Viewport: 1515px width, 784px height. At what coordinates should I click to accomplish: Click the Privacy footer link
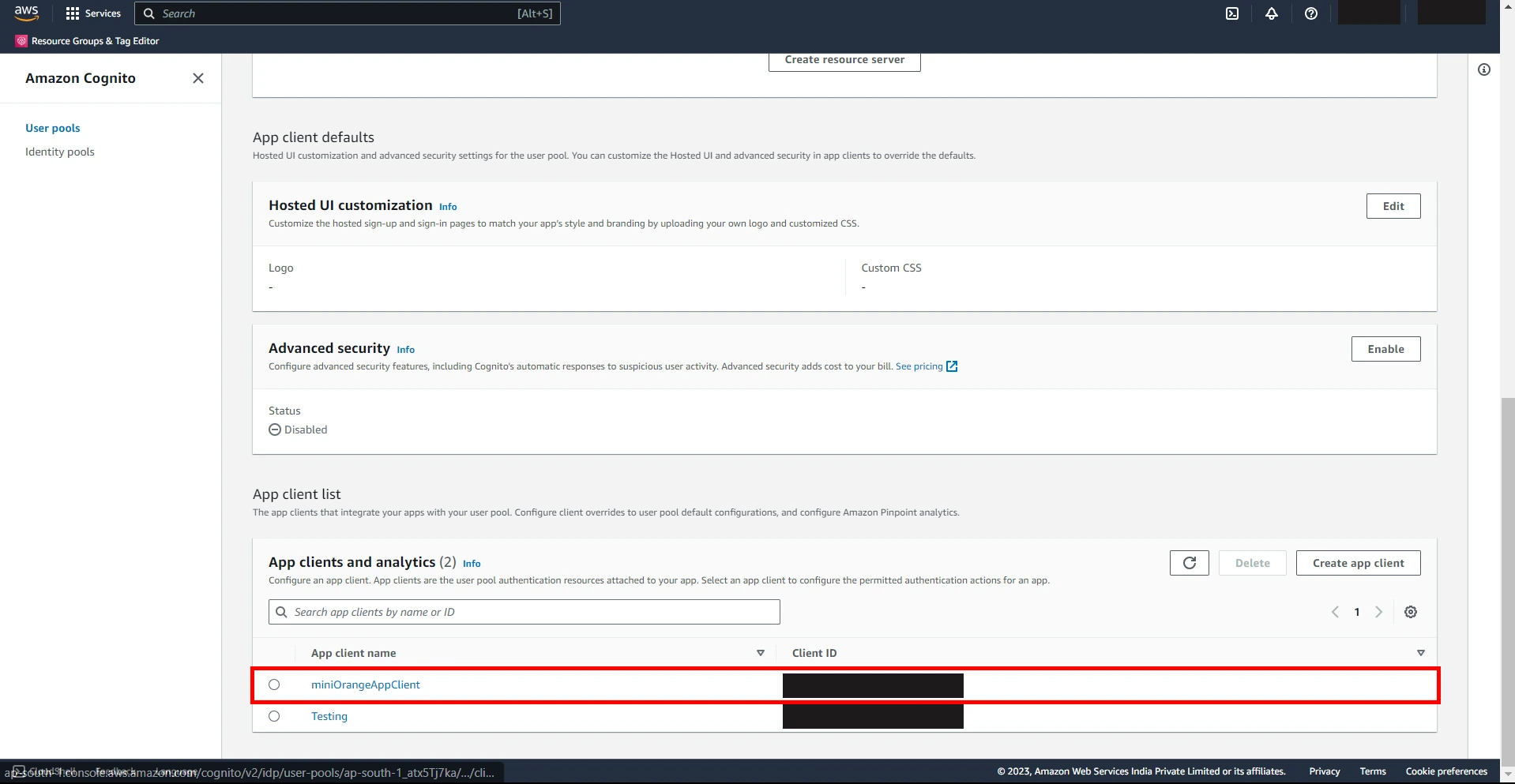point(1325,771)
